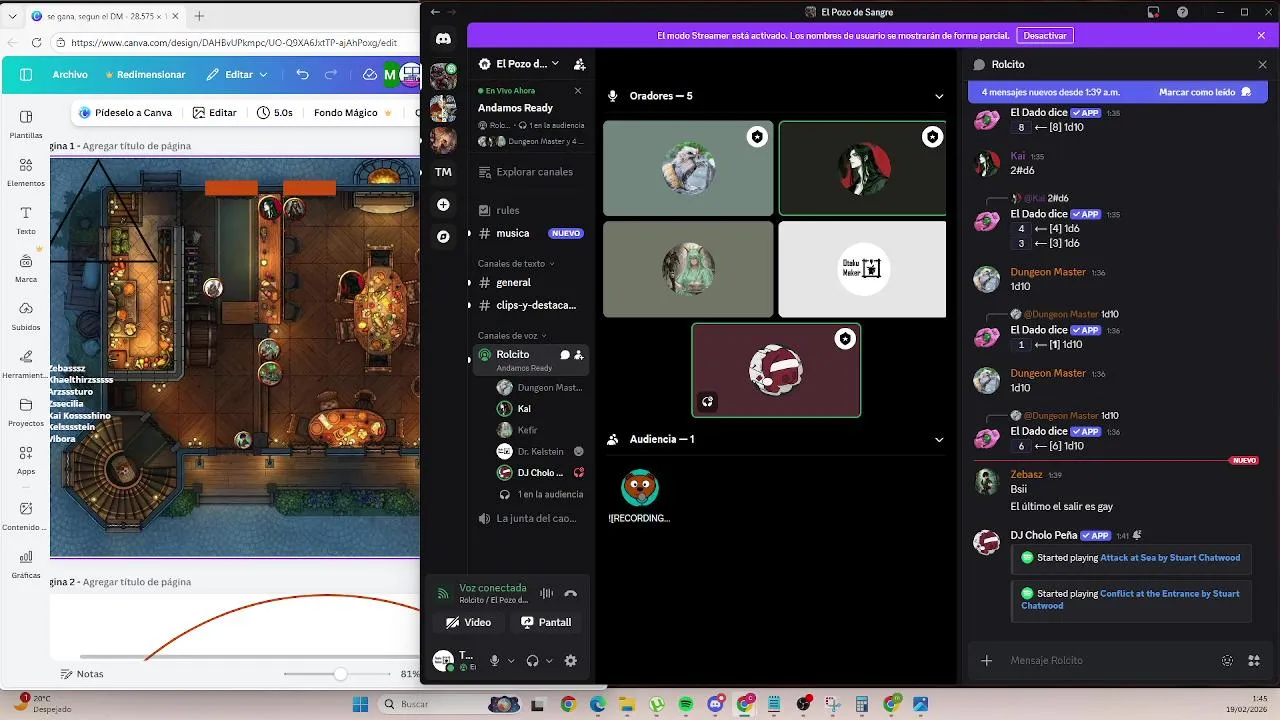
Task: Collapse the Audiencia section
Action: point(938,439)
